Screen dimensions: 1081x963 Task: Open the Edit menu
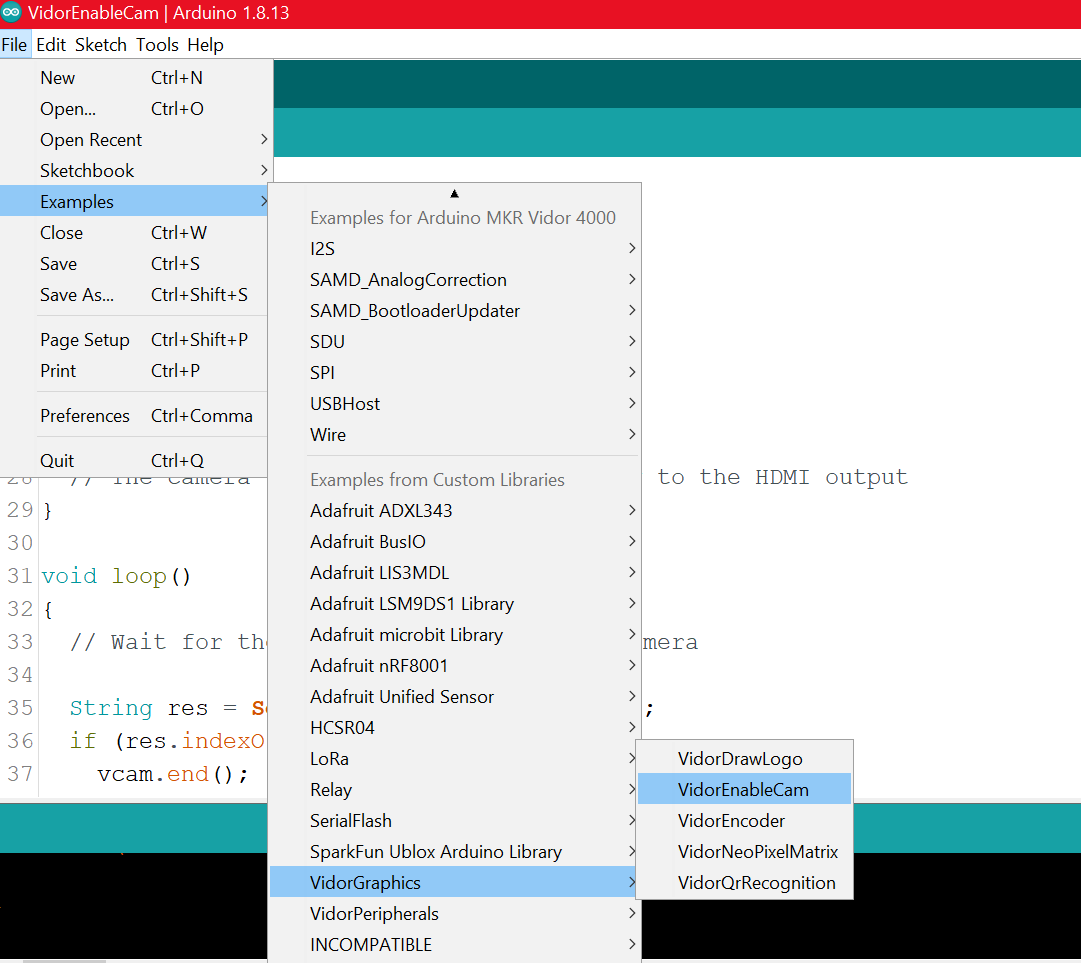coord(50,45)
